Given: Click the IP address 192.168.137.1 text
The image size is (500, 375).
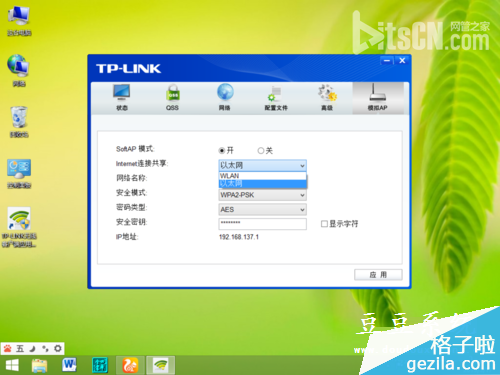Looking at the screenshot, I should (x=239, y=237).
